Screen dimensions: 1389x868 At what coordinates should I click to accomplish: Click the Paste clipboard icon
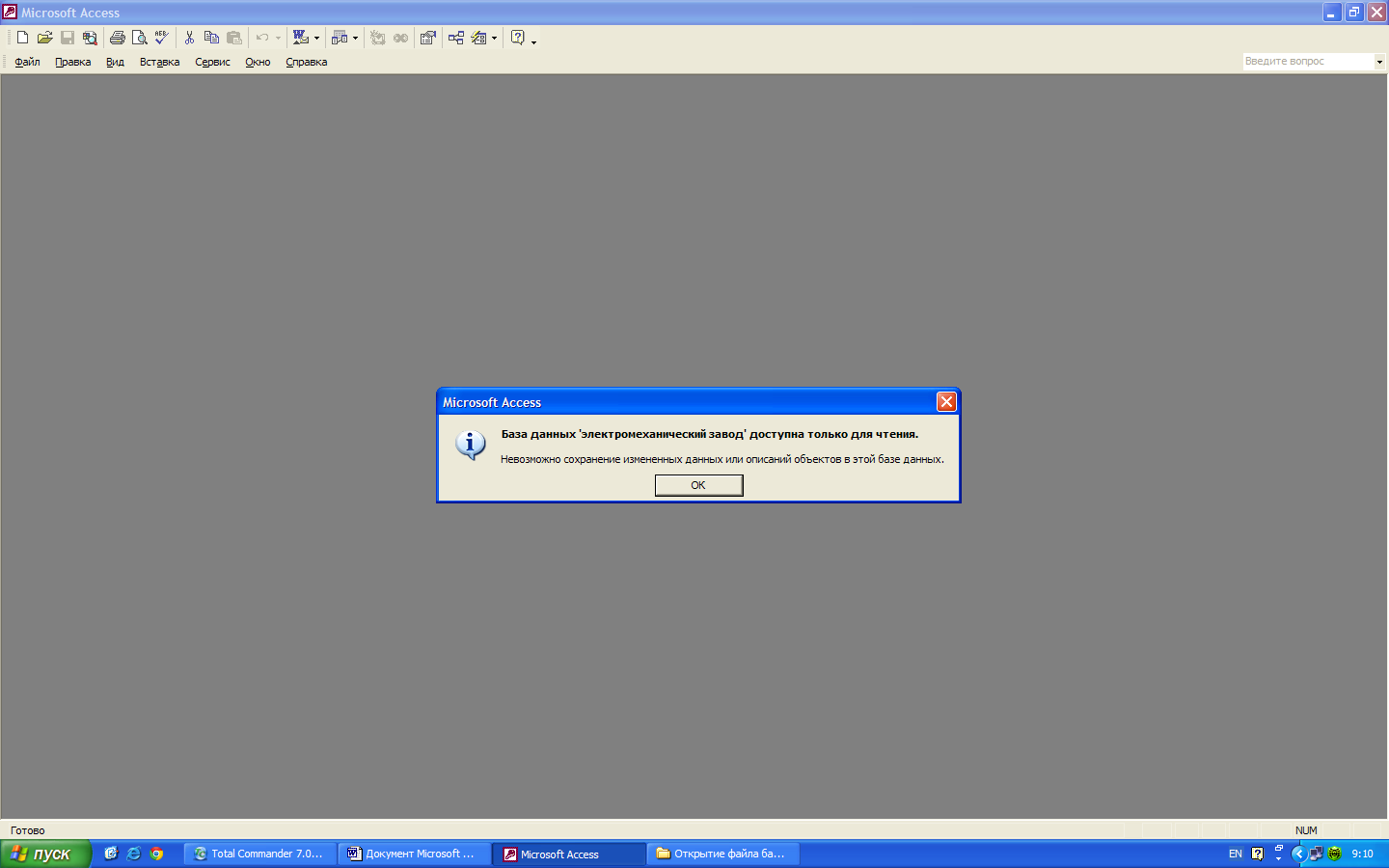point(234,38)
